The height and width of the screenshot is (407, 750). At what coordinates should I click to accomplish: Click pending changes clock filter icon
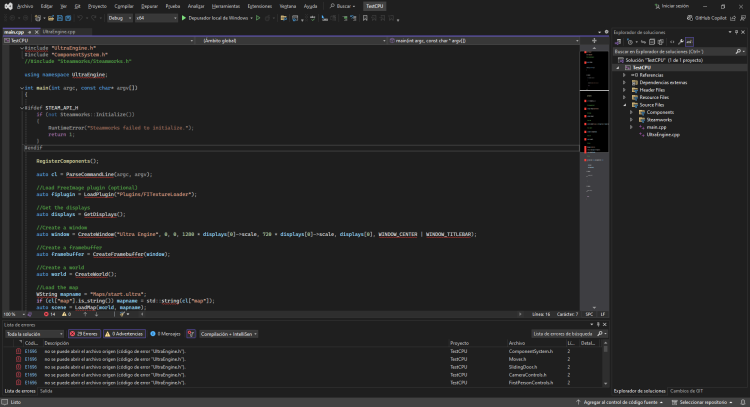tap(630, 42)
